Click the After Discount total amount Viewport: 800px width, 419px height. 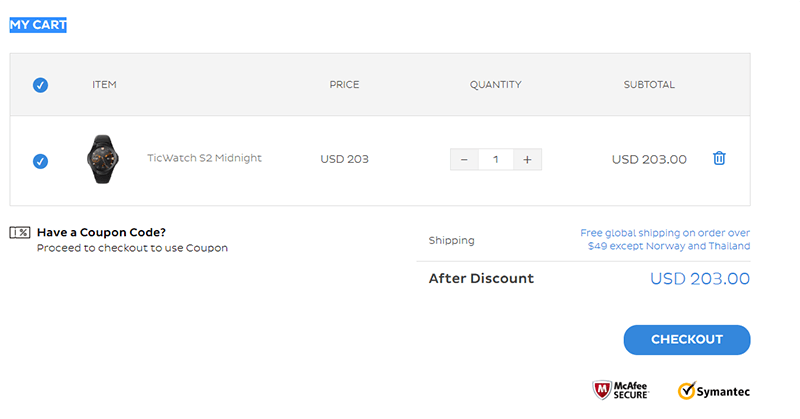pyautogui.click(x=699, y=279)
